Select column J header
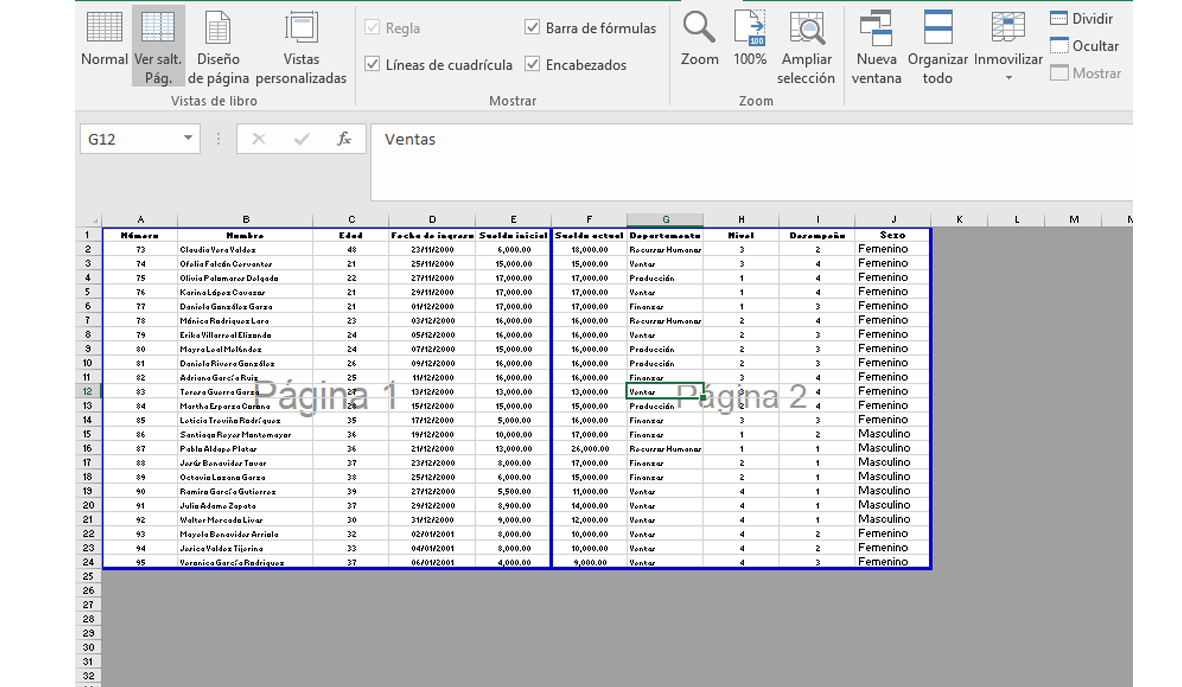Screen dimensions: 1182x687 coord(893,219)
